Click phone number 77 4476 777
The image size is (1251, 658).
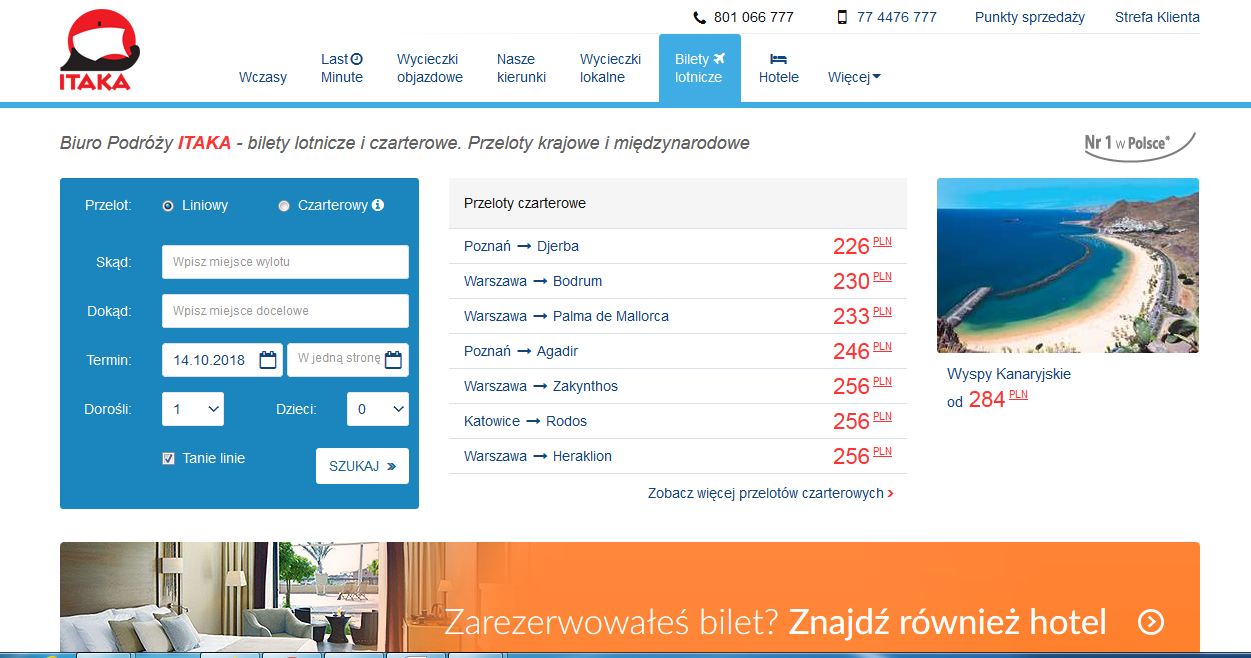click(897, 17)
